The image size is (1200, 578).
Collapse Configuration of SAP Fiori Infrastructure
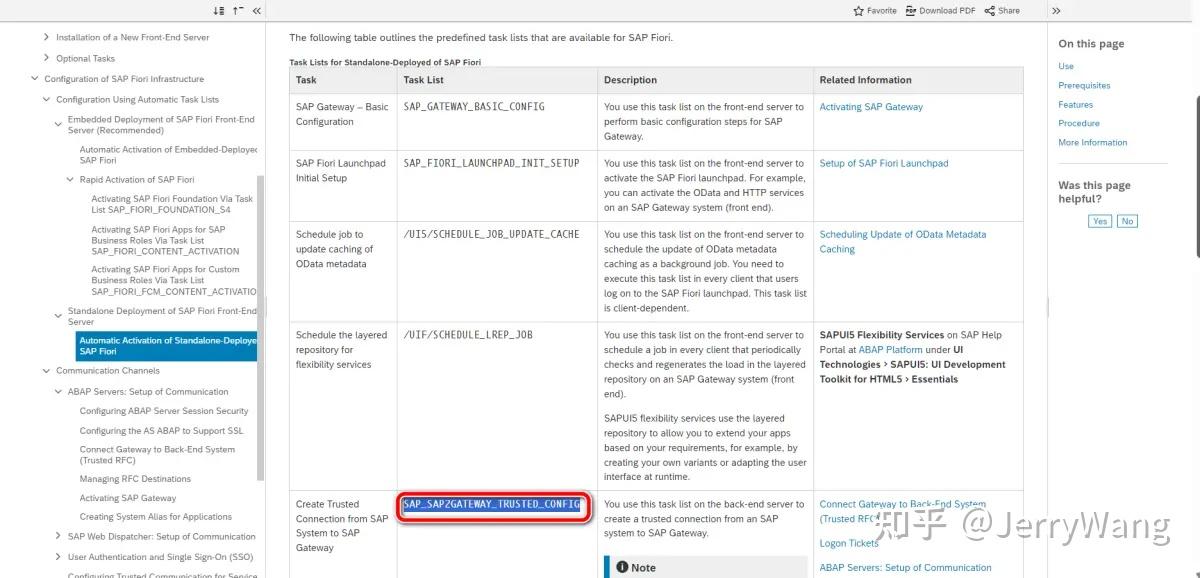coord(35,79)
